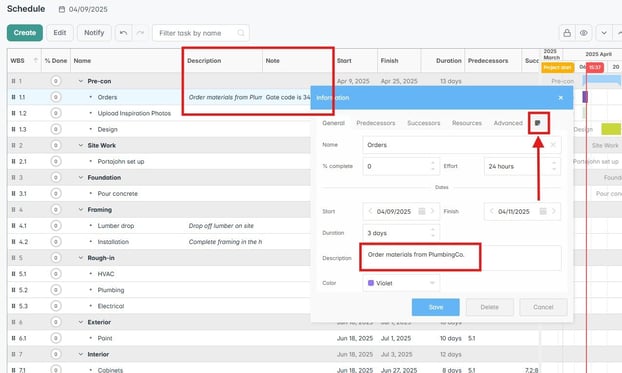The image size is (622, 373).
Task: Click the Effort spinner arrows
Action: point(554,166)
